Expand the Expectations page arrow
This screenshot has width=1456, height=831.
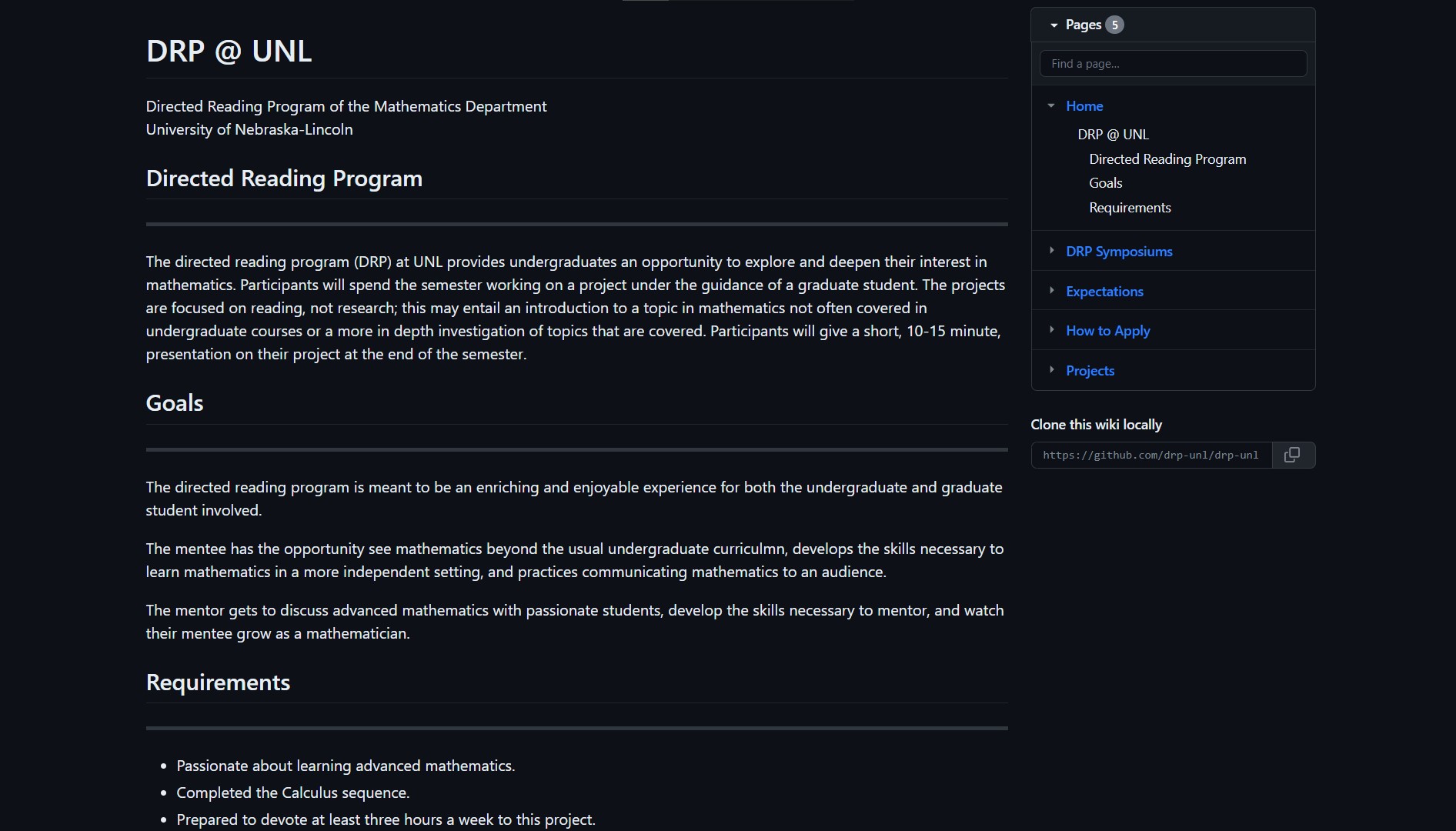click(x=1051, y=291)
